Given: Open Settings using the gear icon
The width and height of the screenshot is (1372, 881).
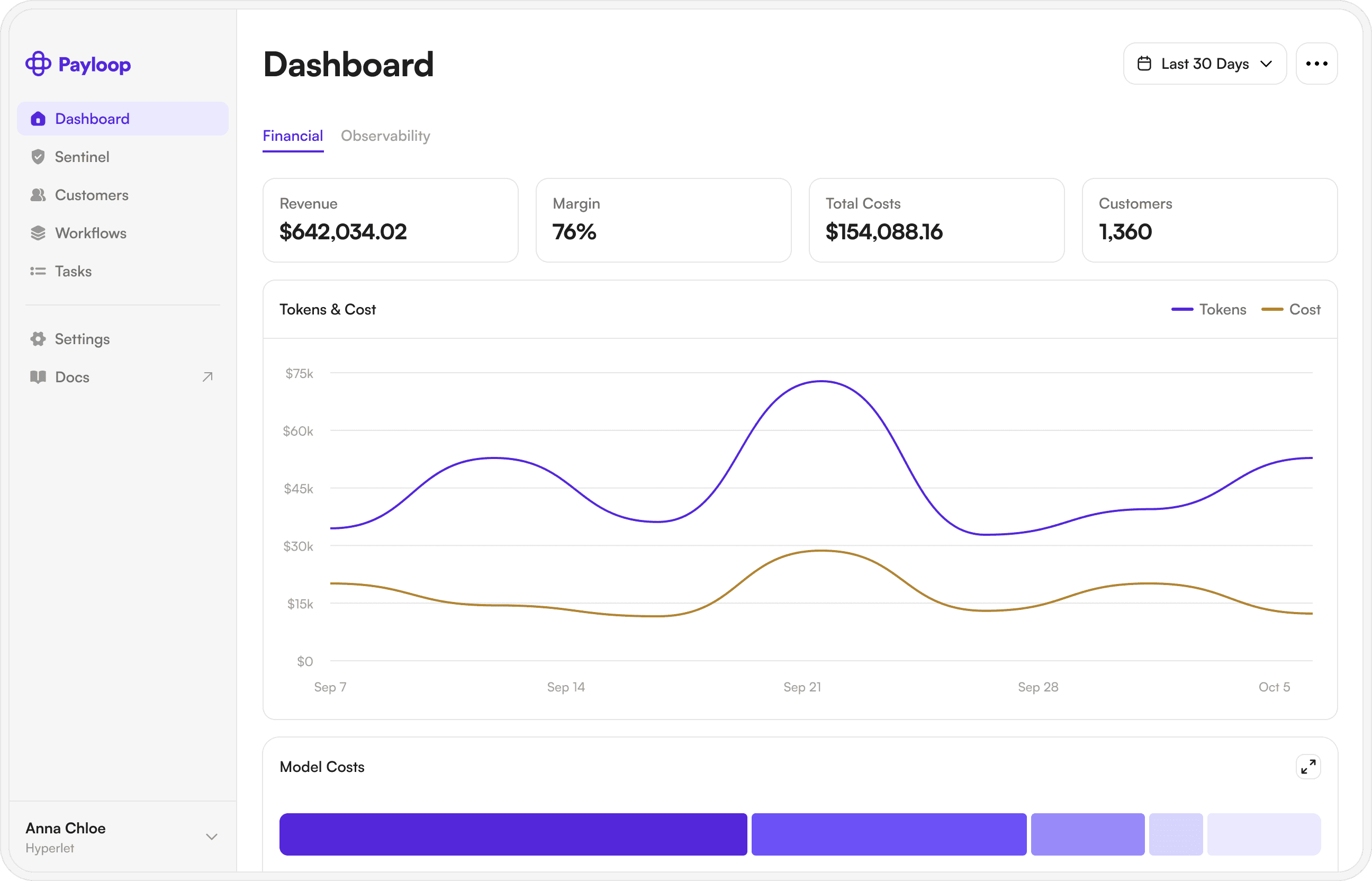Looking at the screenshot, I should pyautogui.click(x=38, y=339).
